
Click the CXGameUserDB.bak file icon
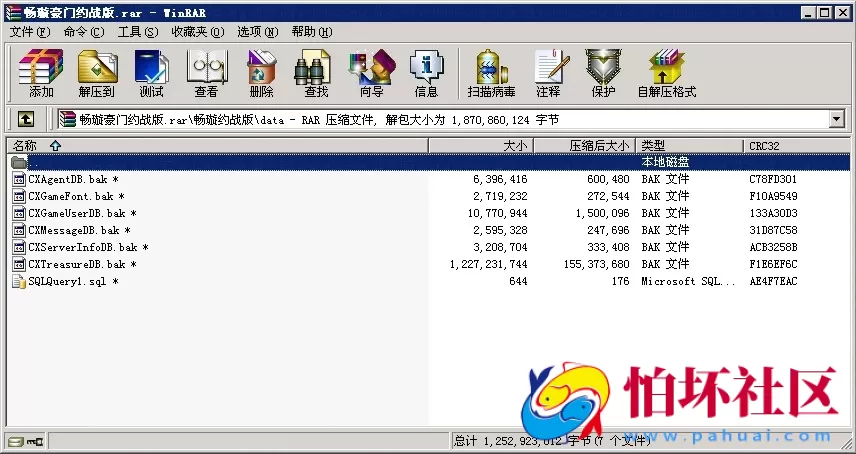(x=19, y=213)
